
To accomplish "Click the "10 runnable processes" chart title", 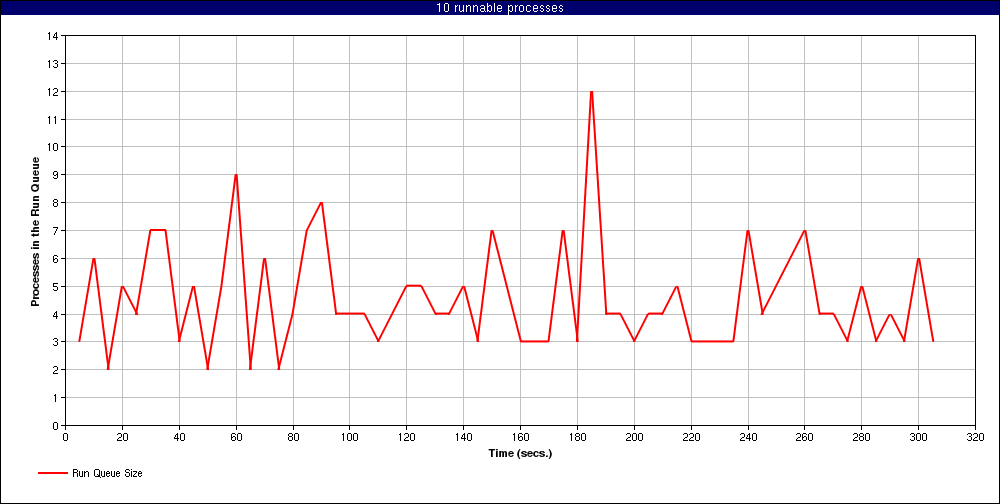I will point(500,8).
